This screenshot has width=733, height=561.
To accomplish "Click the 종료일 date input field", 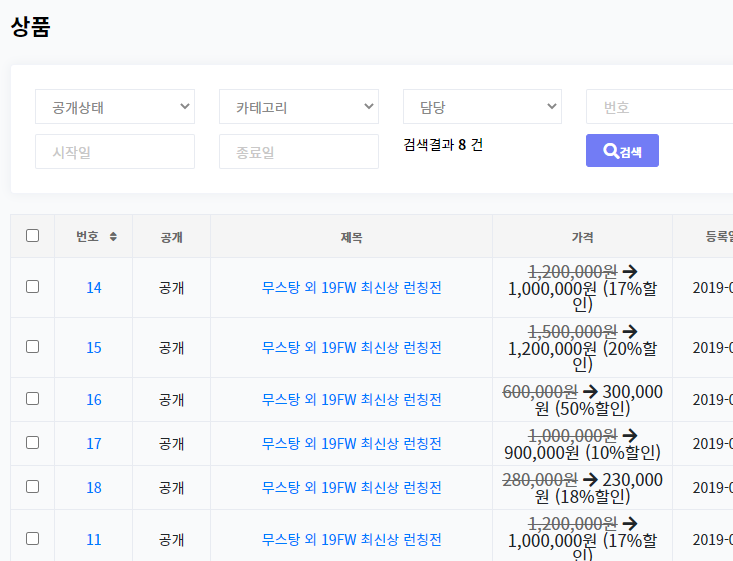I will (x=298, y=152).
